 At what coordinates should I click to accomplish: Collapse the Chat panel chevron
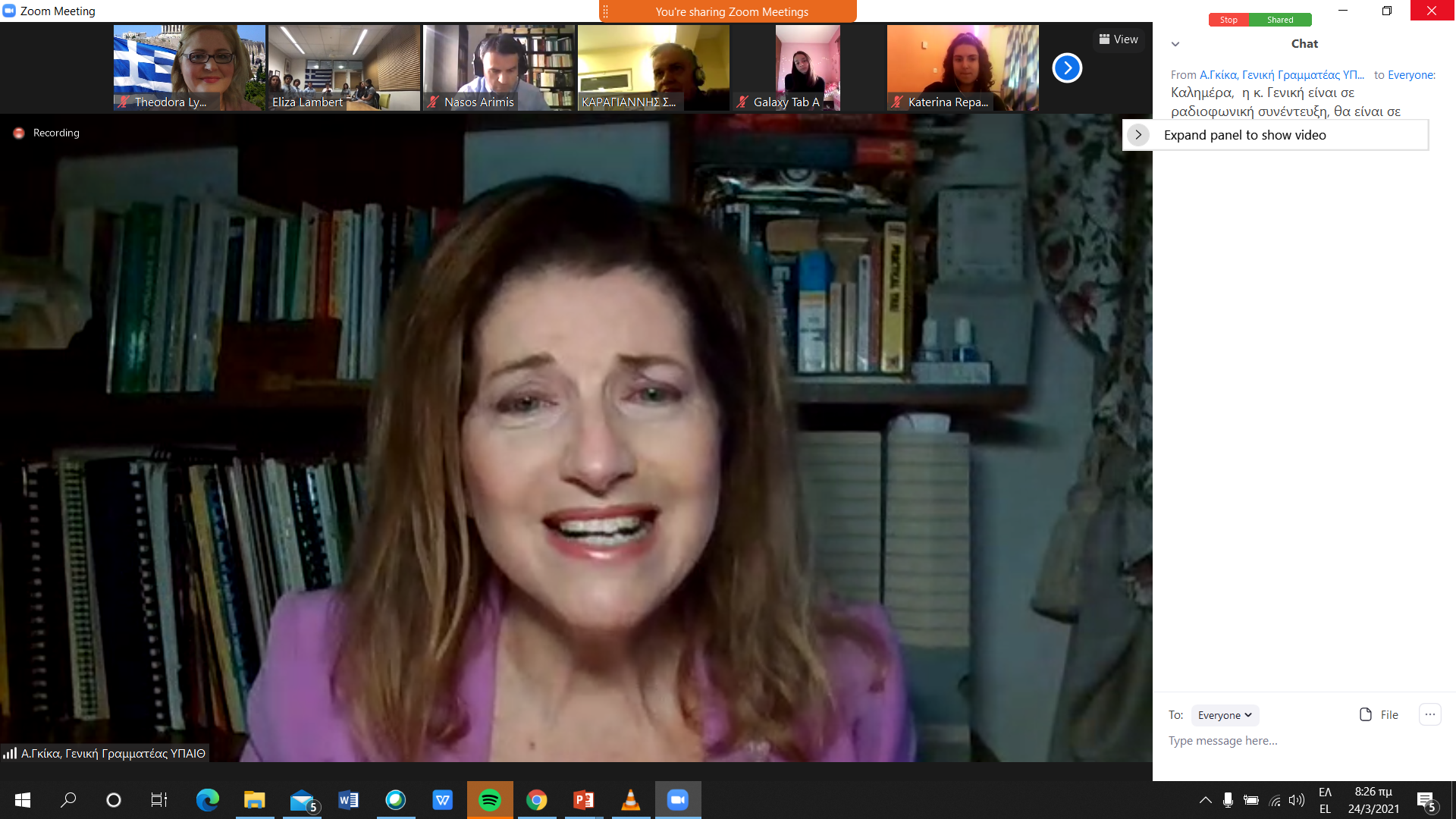click(1175, 44)
